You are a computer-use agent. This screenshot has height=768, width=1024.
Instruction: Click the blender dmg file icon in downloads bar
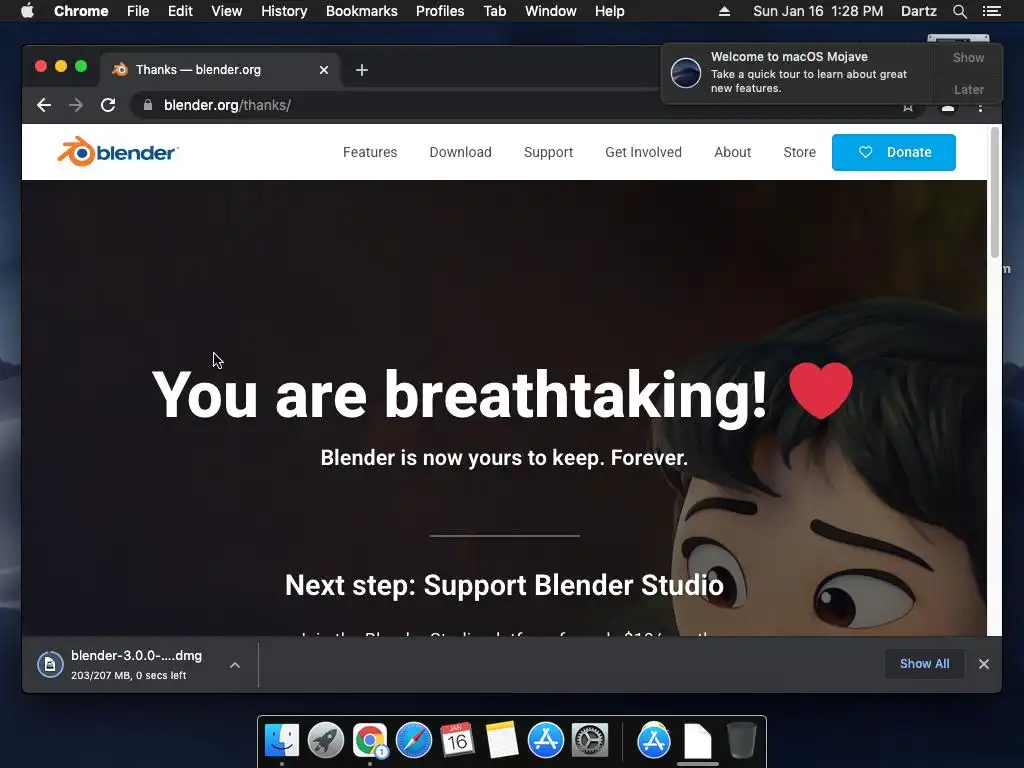click(x=50, y=665)
